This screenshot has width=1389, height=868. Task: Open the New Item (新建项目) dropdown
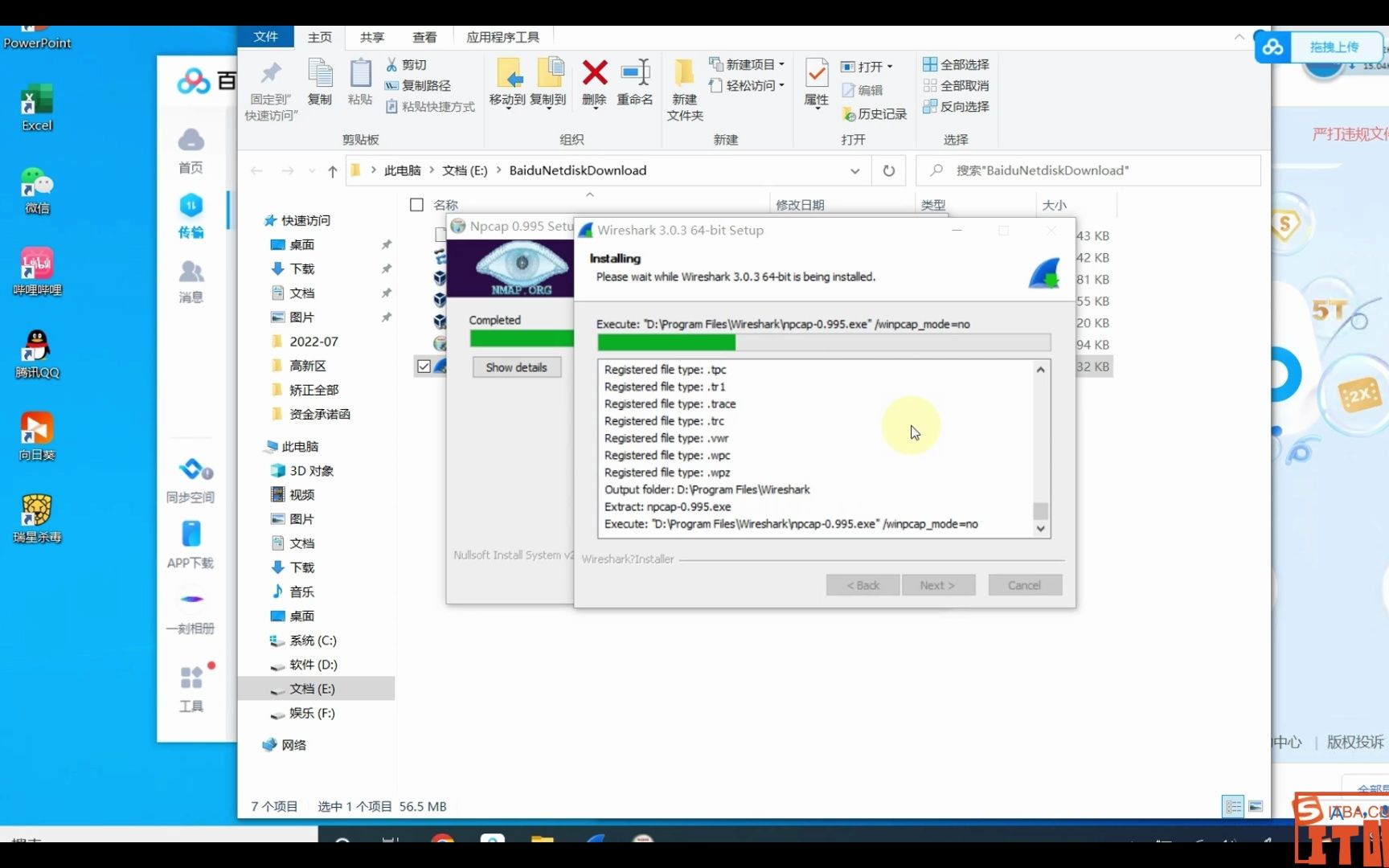(747, 64)
